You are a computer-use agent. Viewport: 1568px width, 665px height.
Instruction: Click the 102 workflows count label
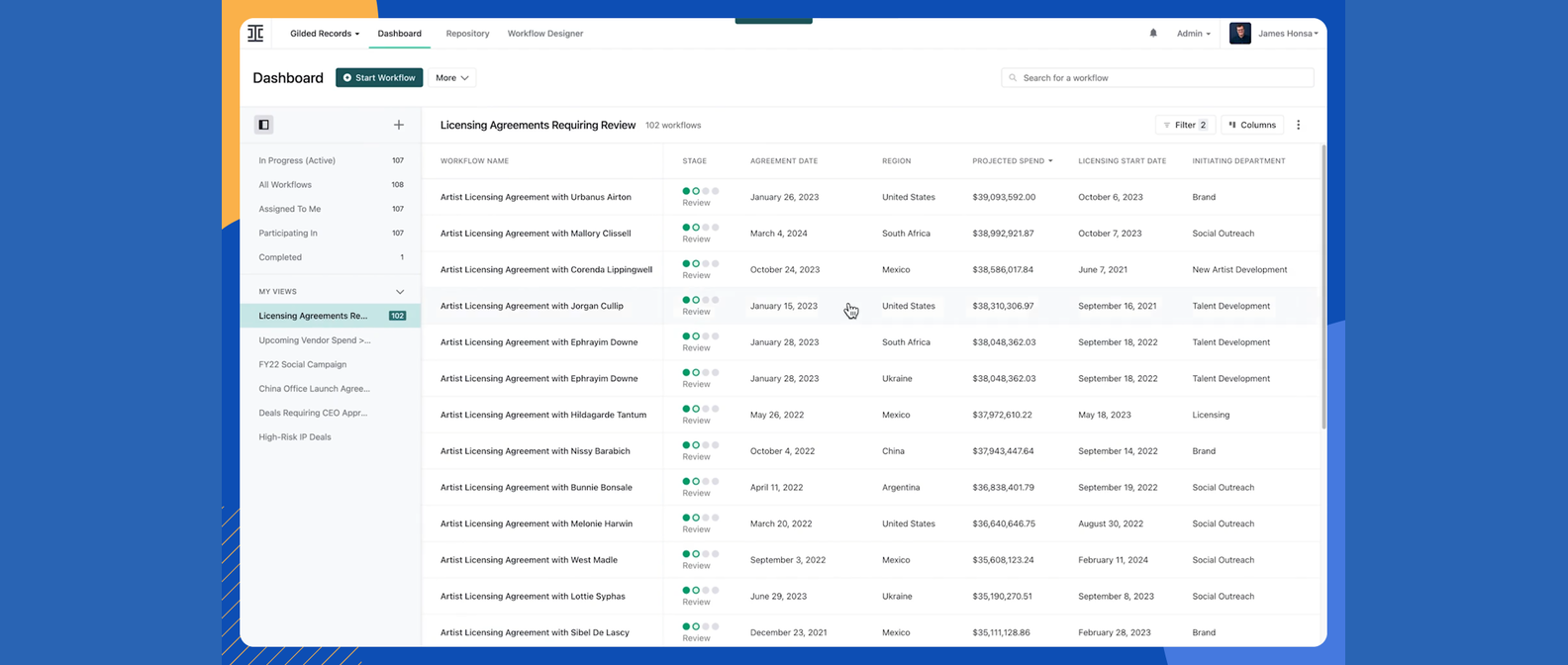click(x=673, y=126)
